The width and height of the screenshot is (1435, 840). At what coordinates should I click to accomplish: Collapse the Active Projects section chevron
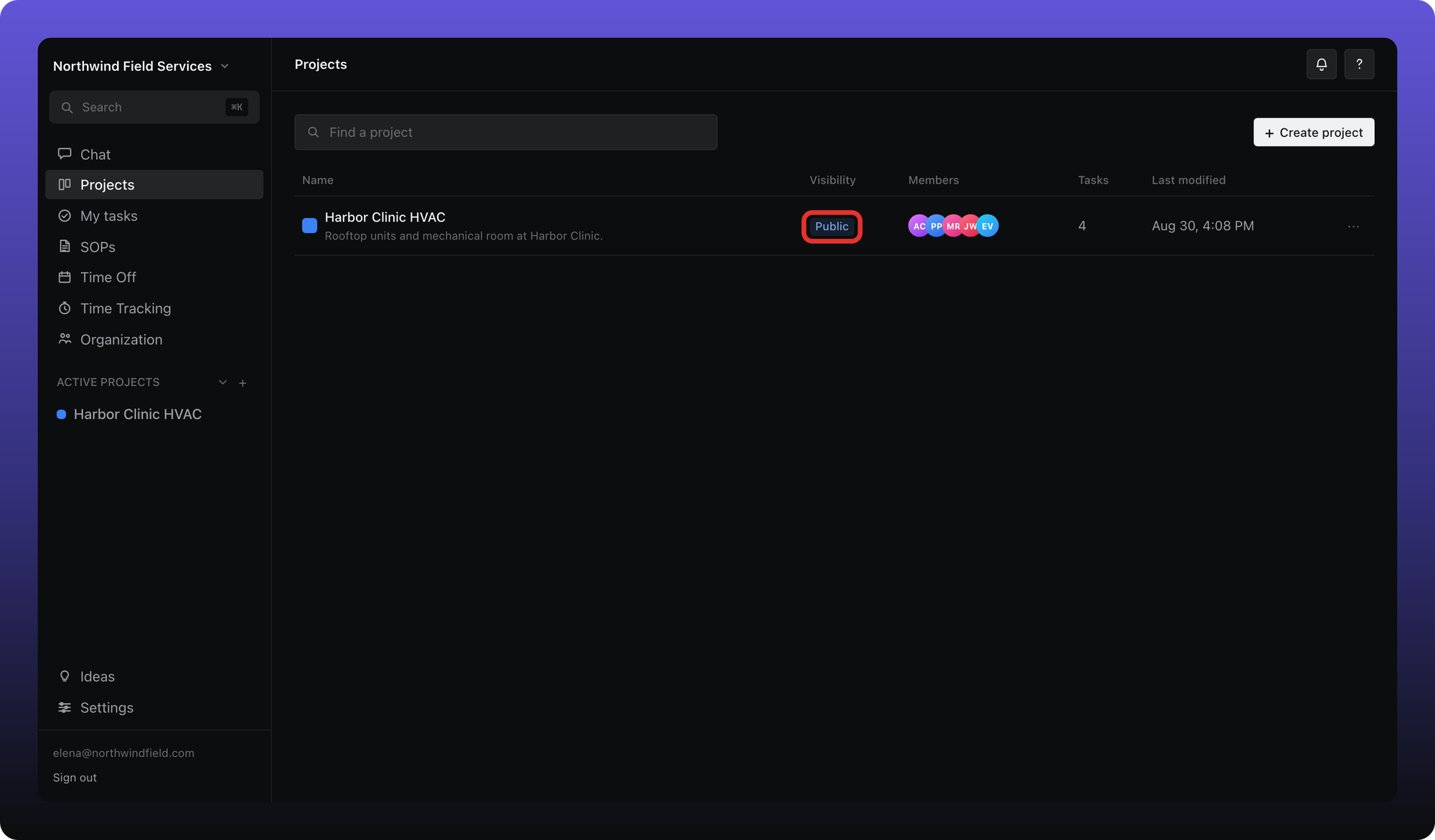coord(222,382)
